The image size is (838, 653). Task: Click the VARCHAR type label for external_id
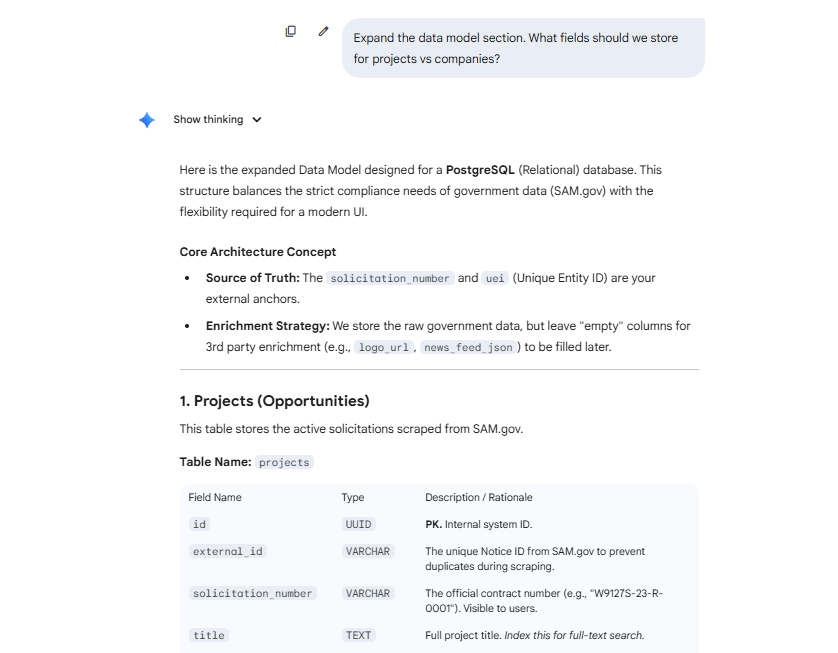368,551
